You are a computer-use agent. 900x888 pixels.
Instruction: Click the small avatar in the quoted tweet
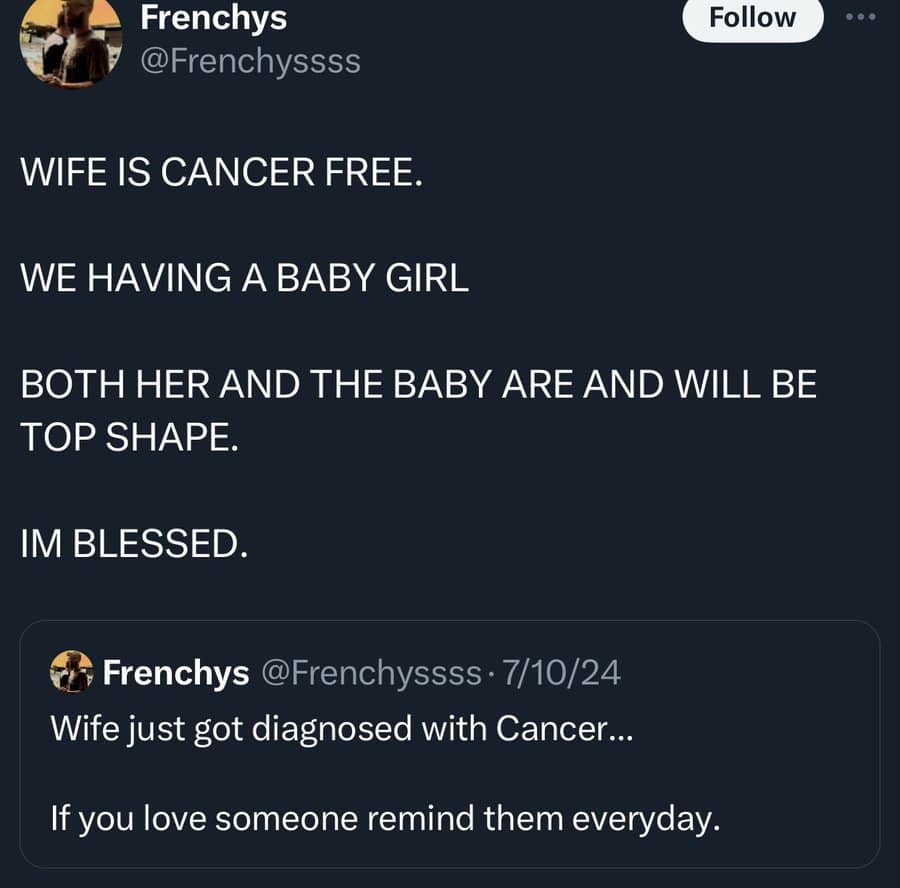(x=71, y=672)
